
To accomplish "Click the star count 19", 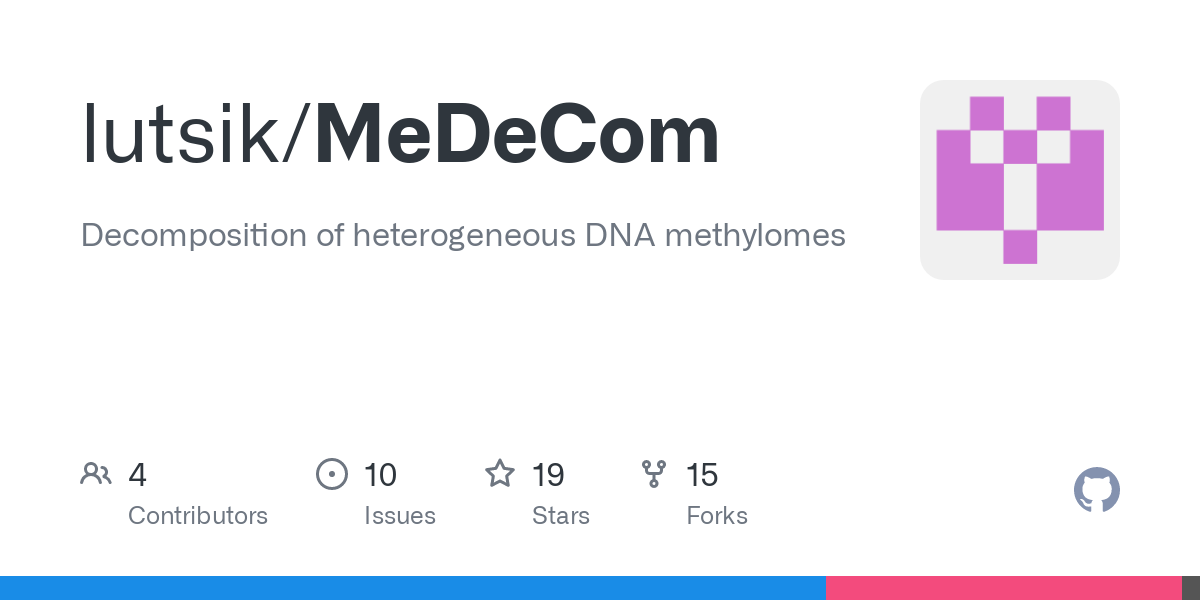I will pyautogui.click(x=548, y=475).
